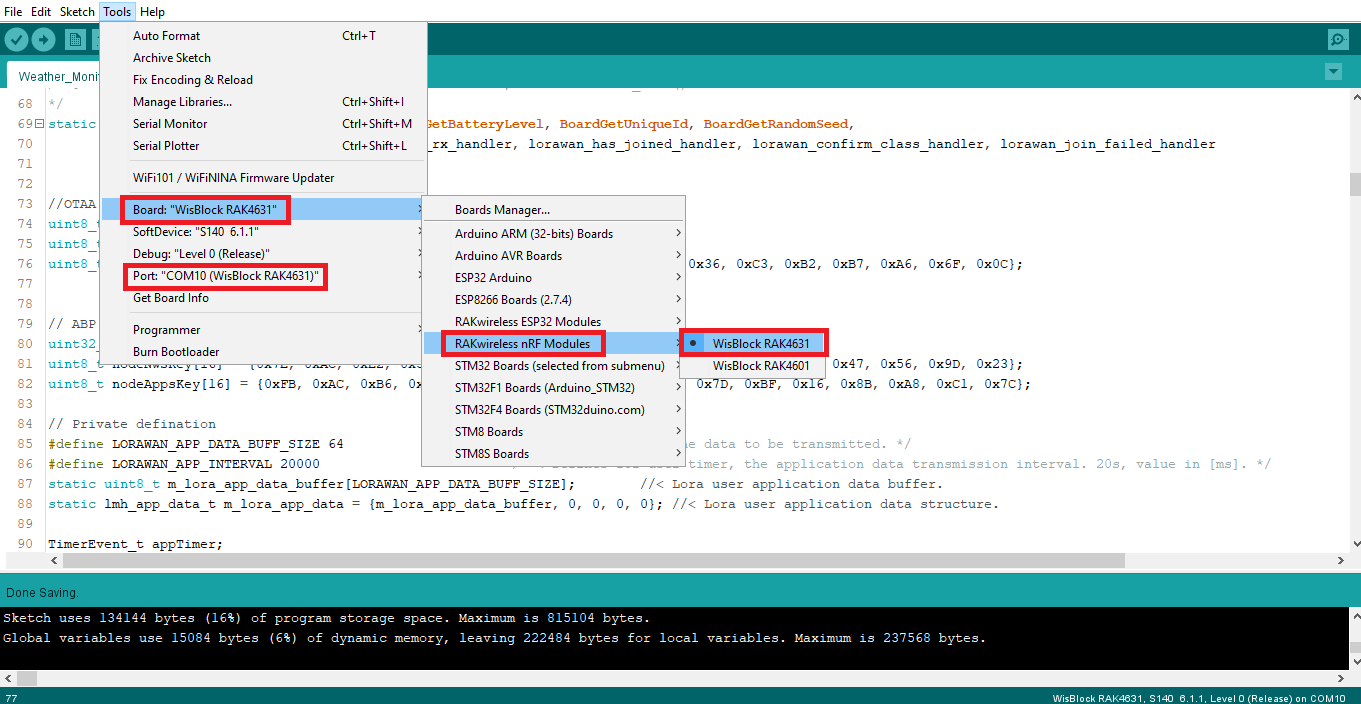
Task: Select Manage Libraries from Tools menu
Action: (182, 102)
